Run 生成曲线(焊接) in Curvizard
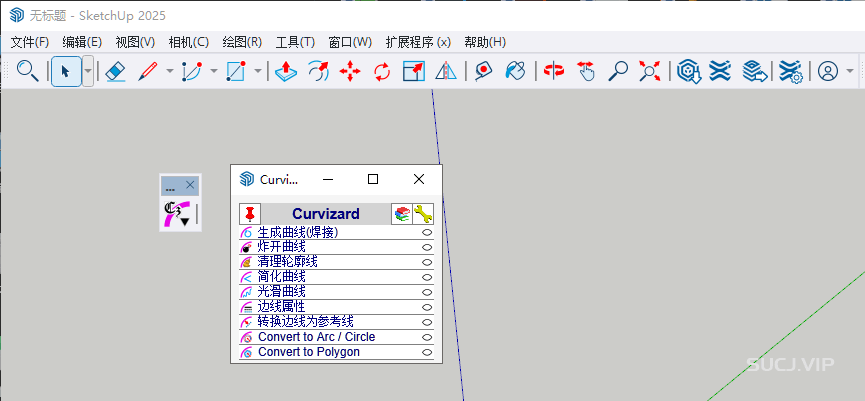This screenshot has height=401, width=865. [x=298, y=233]
